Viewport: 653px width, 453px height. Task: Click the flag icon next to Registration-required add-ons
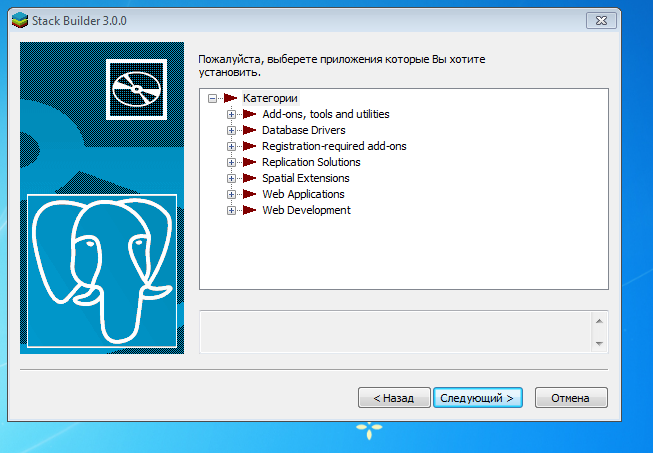coord(249,146)
